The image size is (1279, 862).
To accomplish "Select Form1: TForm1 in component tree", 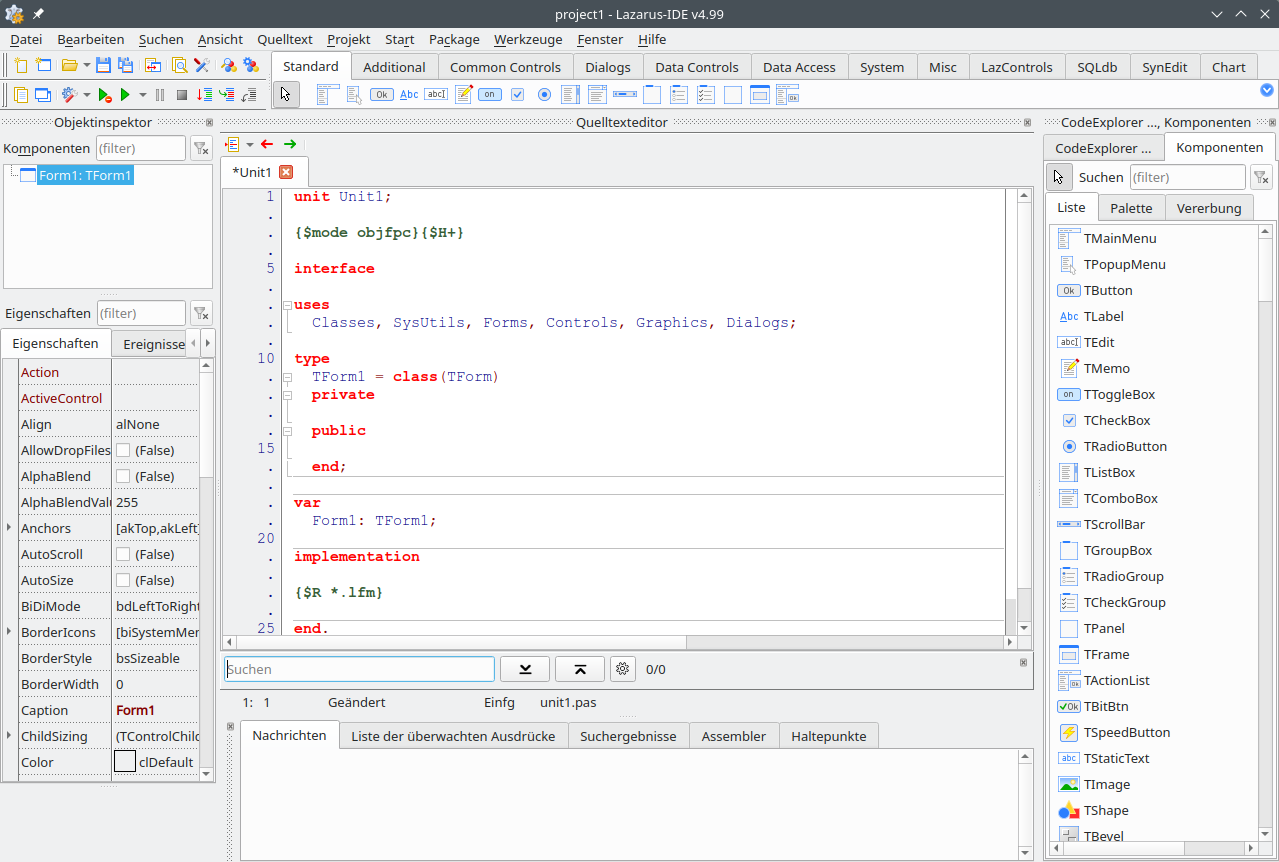I will (85, 175).
